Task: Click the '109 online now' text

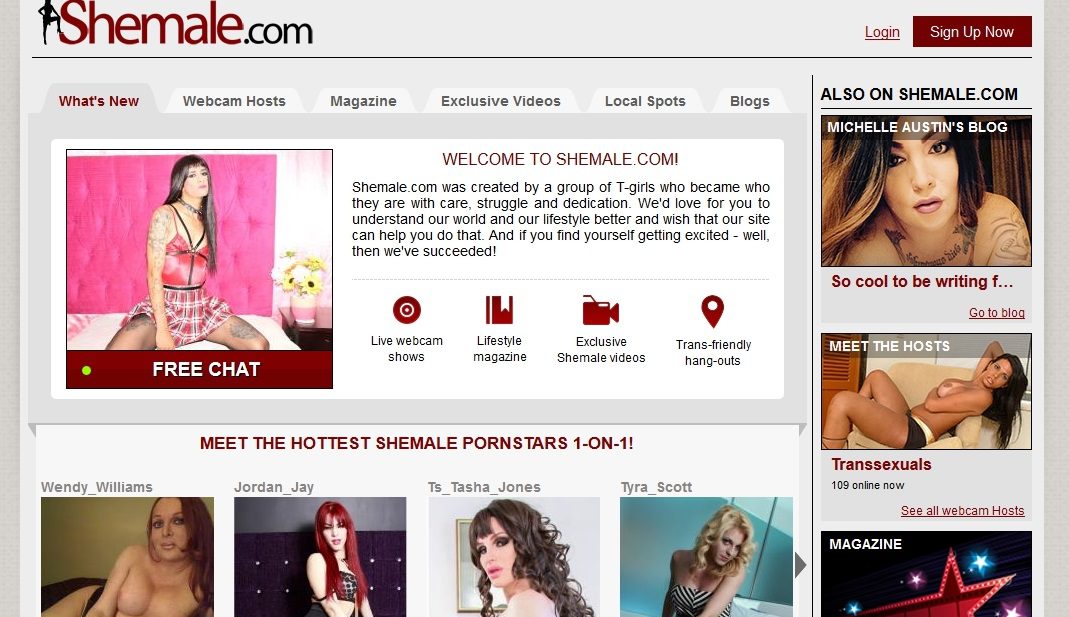Action: tap(867, 485)
